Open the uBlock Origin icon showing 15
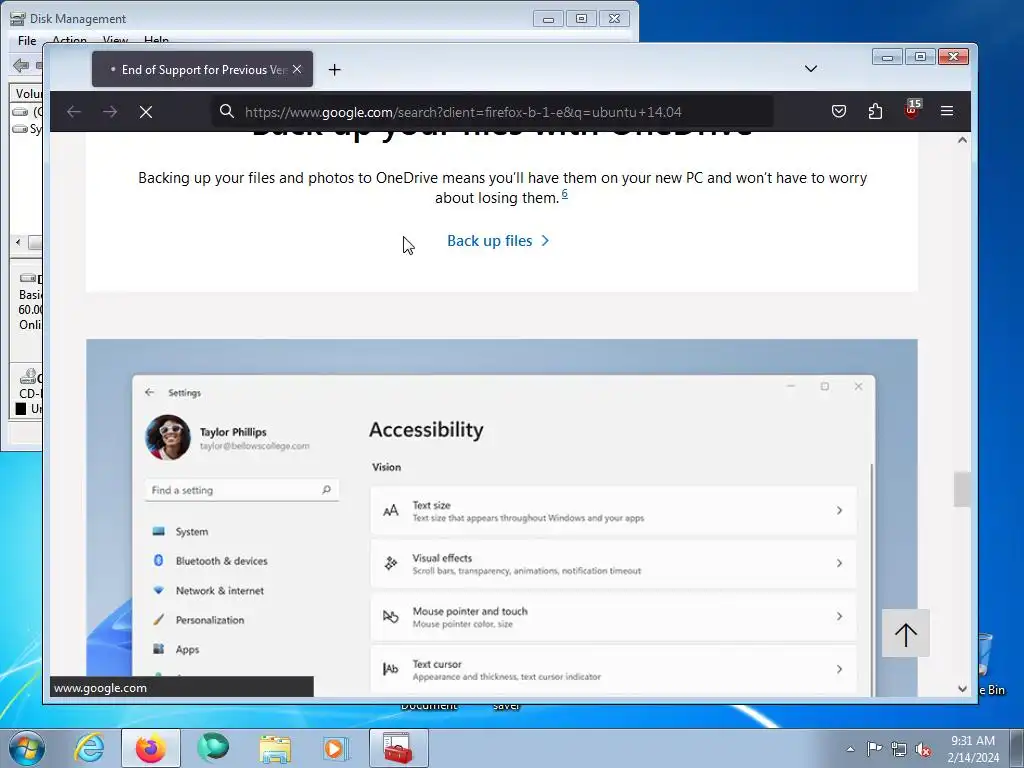 (x=912, y=109)
